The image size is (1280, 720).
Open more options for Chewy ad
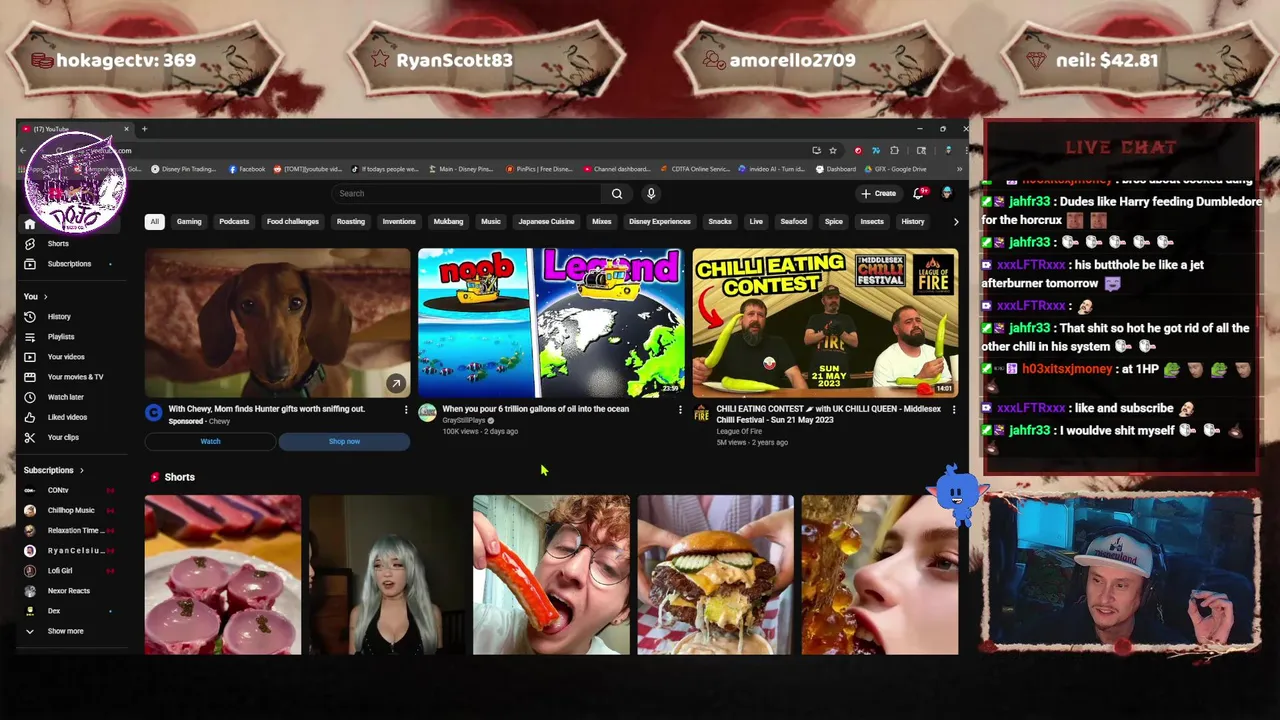click(x=405, y=409)
